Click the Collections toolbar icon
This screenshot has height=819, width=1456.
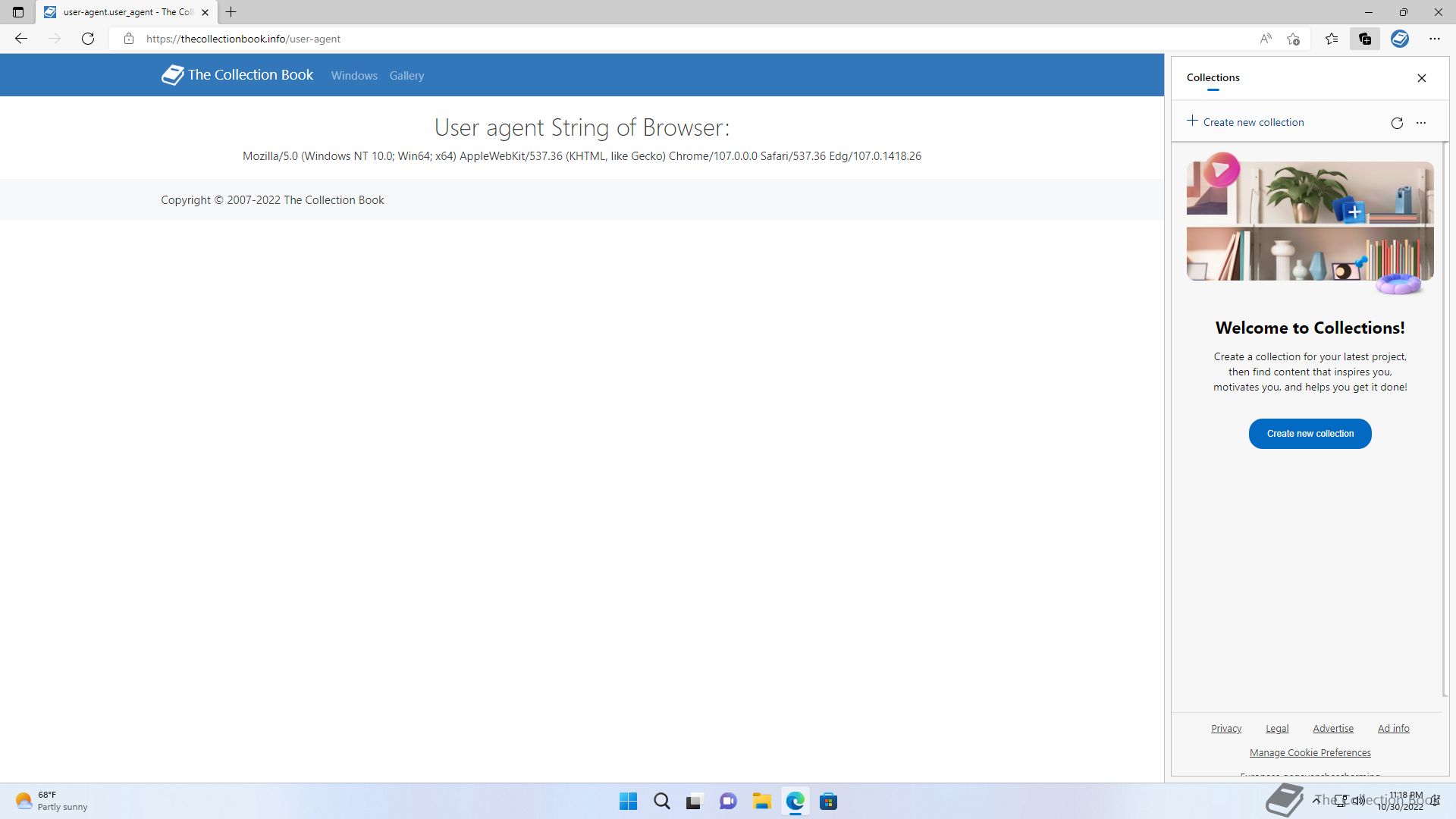click(1365, 39)
